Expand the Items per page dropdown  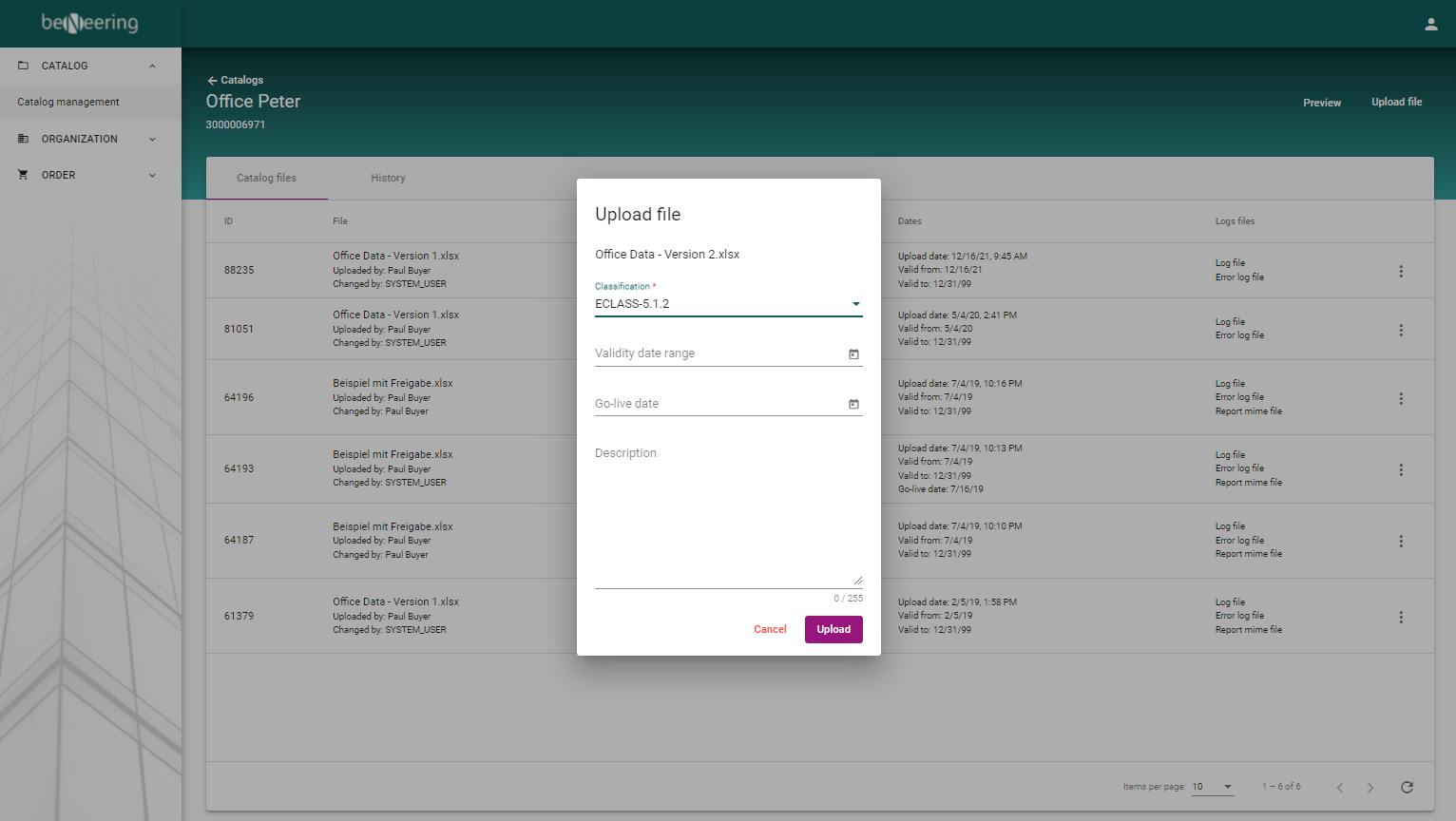(x=1213, y=787)
